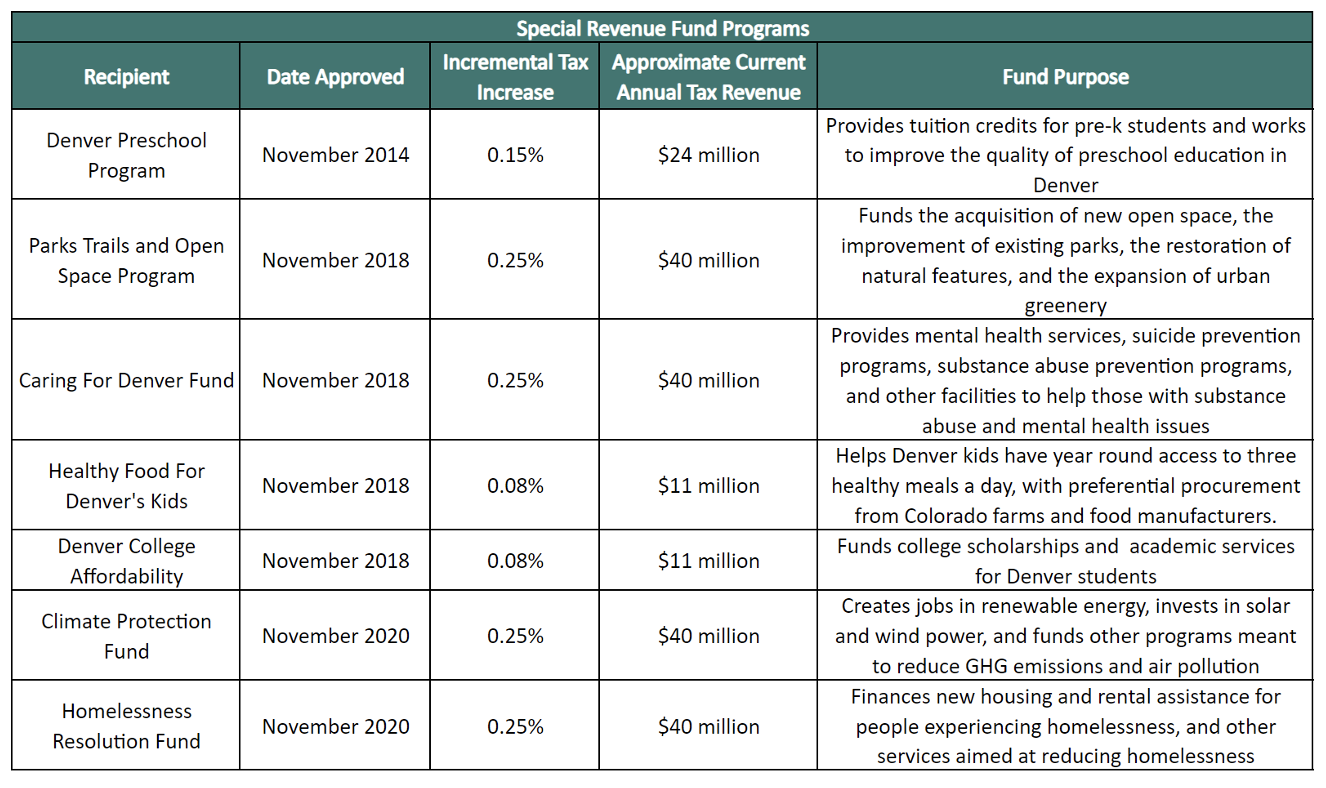
Task: Click the Climate Protection Fund cell
Action: [x=126, y=636]
